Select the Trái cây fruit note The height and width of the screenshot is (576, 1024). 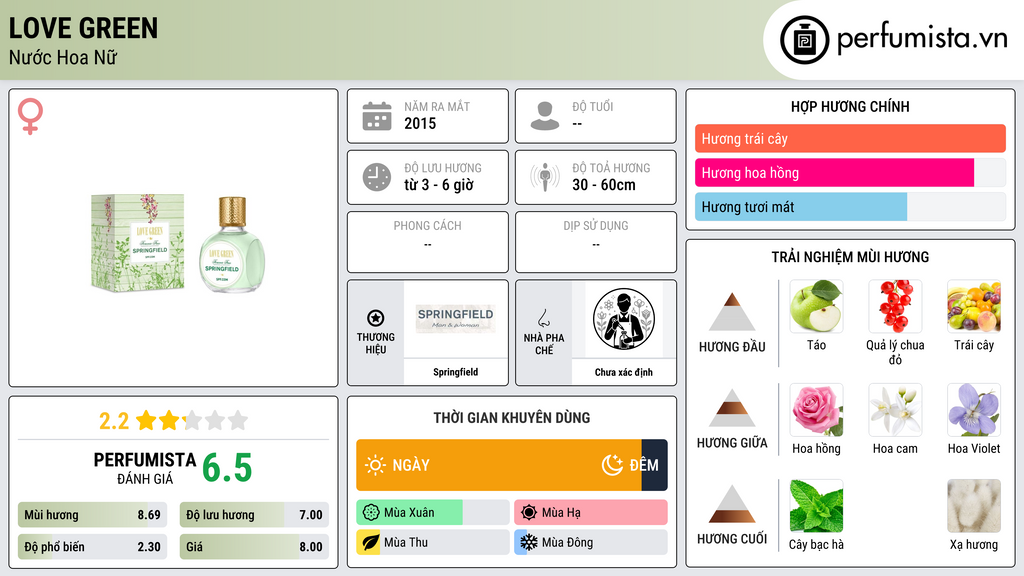[974, 306]
